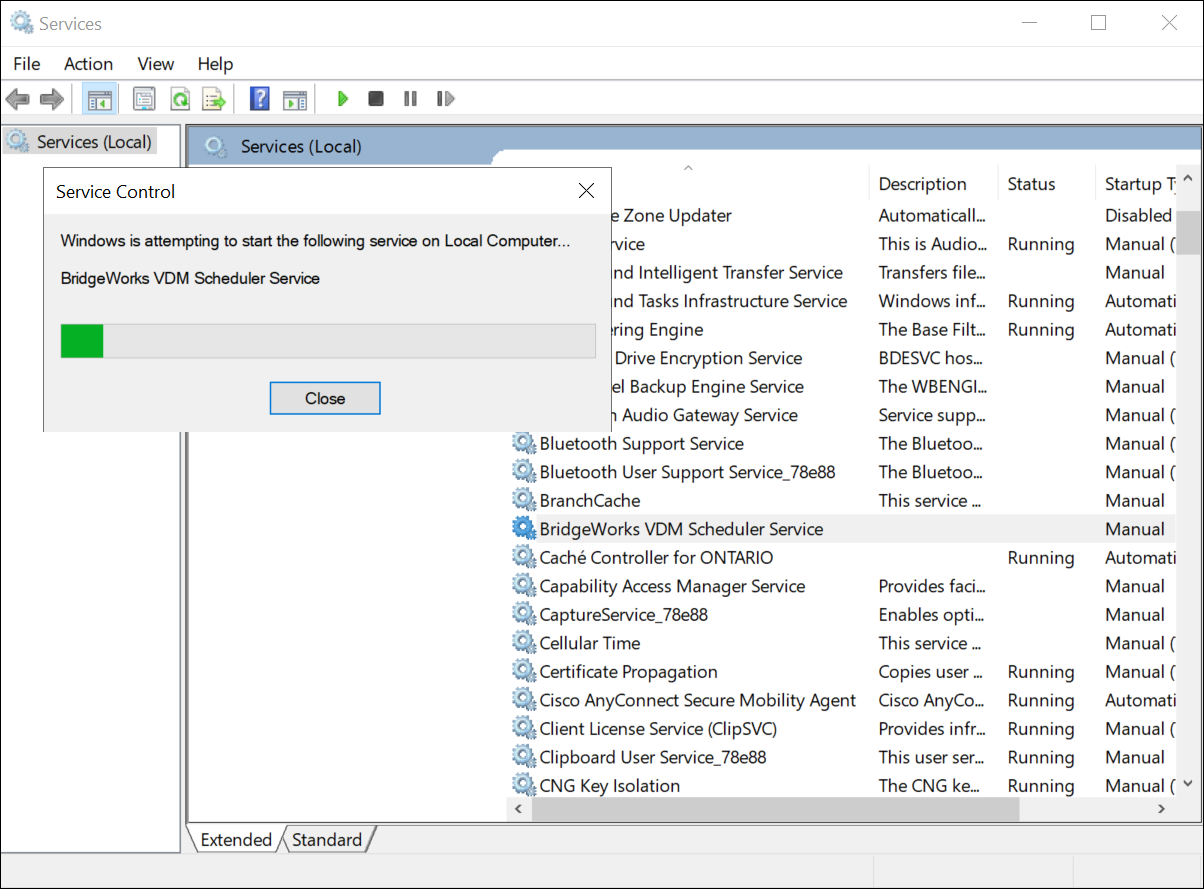
Task: Switch to the Extended tab
Action: click(x=236, y=840)
